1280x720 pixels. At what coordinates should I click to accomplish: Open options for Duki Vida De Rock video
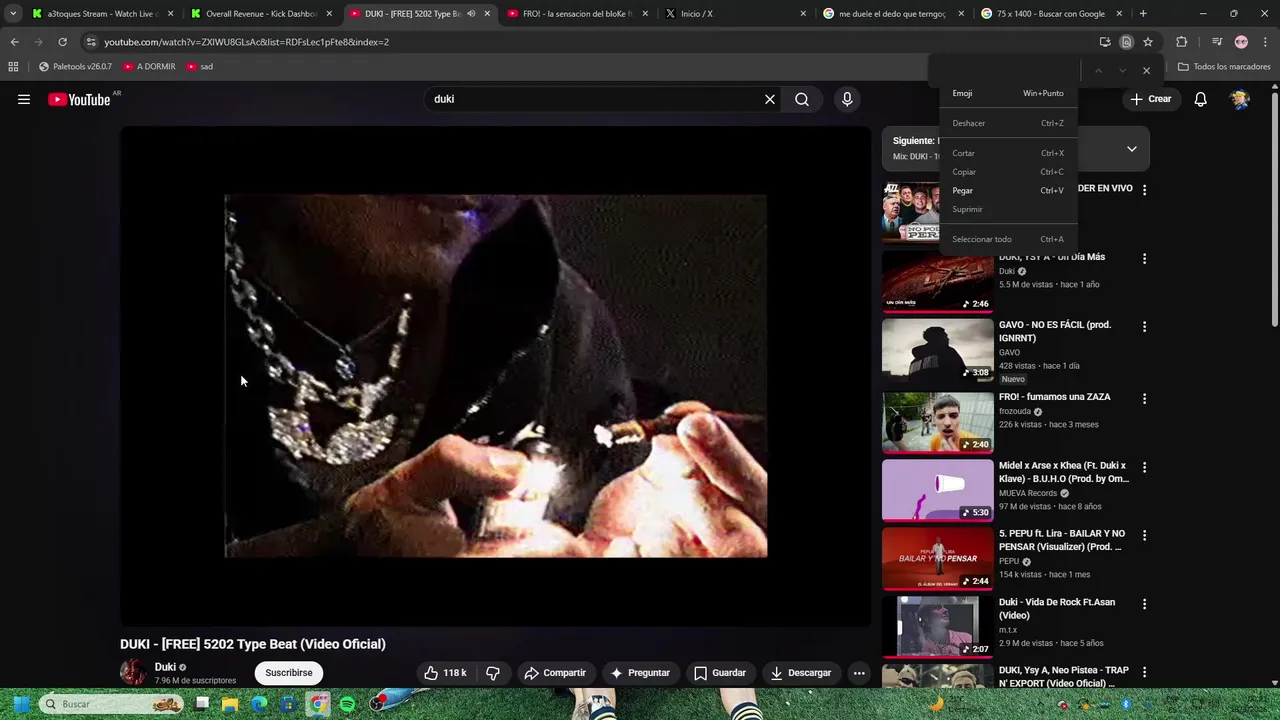pos(1145,604)
